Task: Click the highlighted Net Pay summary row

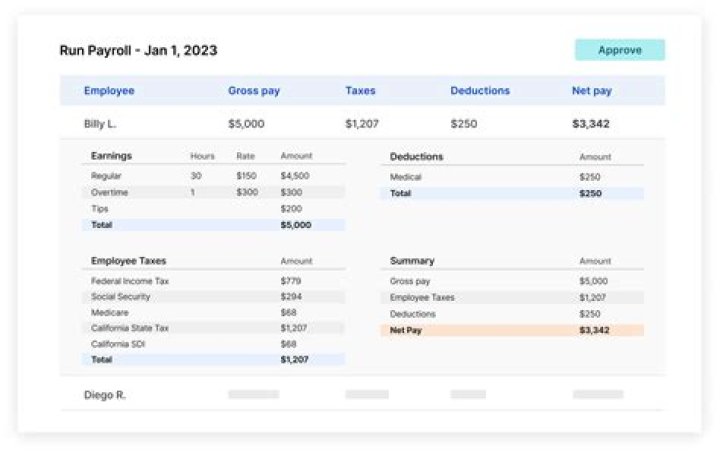Action: [x=511, y=330]
